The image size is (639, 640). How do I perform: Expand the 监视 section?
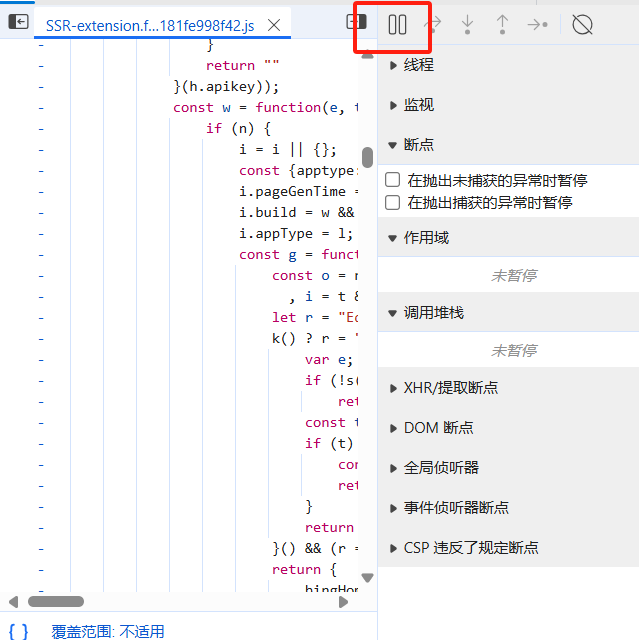click(418, 105)
